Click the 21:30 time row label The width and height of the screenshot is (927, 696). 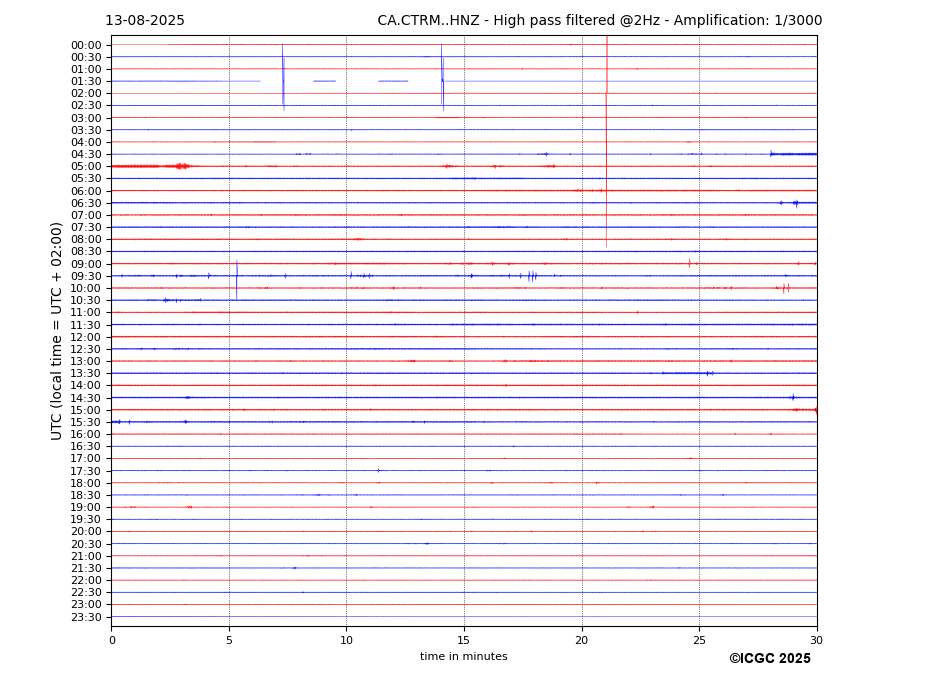(86, 568)
